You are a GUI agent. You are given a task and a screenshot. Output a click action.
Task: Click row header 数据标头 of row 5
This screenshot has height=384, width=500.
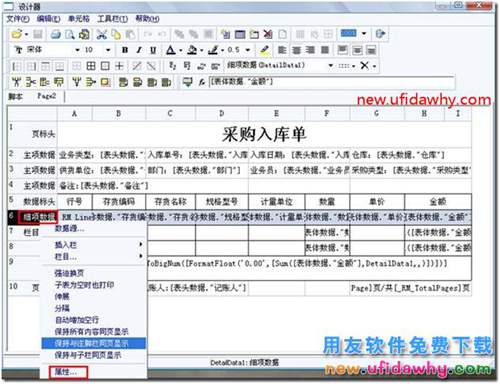32,201
